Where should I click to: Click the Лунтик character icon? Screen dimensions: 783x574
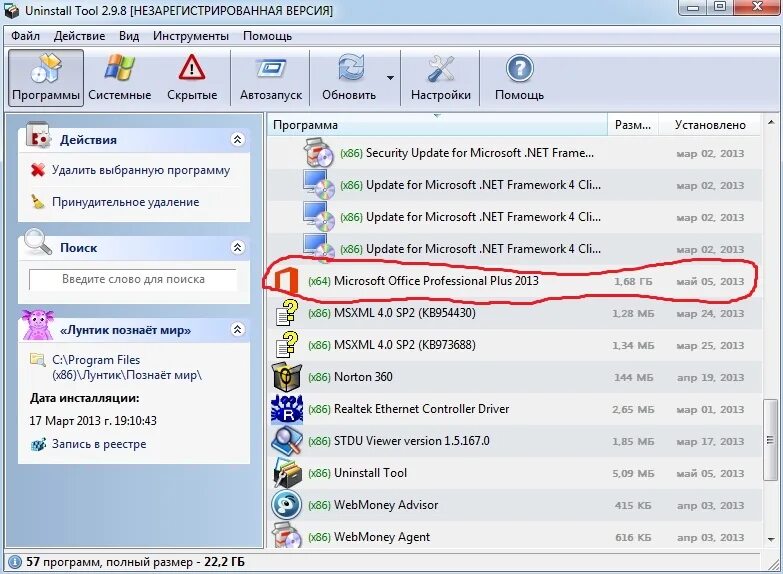[x=38, y=325]
